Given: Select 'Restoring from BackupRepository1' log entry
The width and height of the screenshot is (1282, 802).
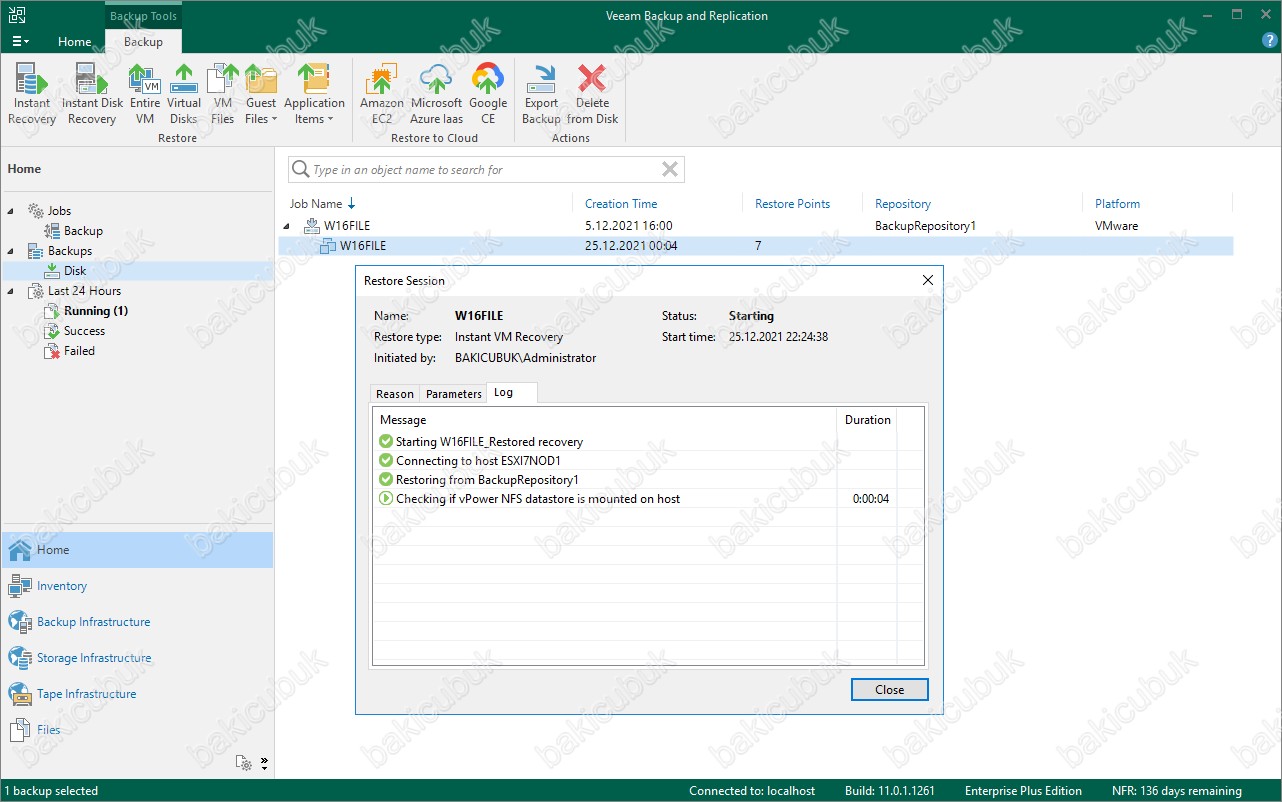Looking at the screenshot, I should point(487,480).
